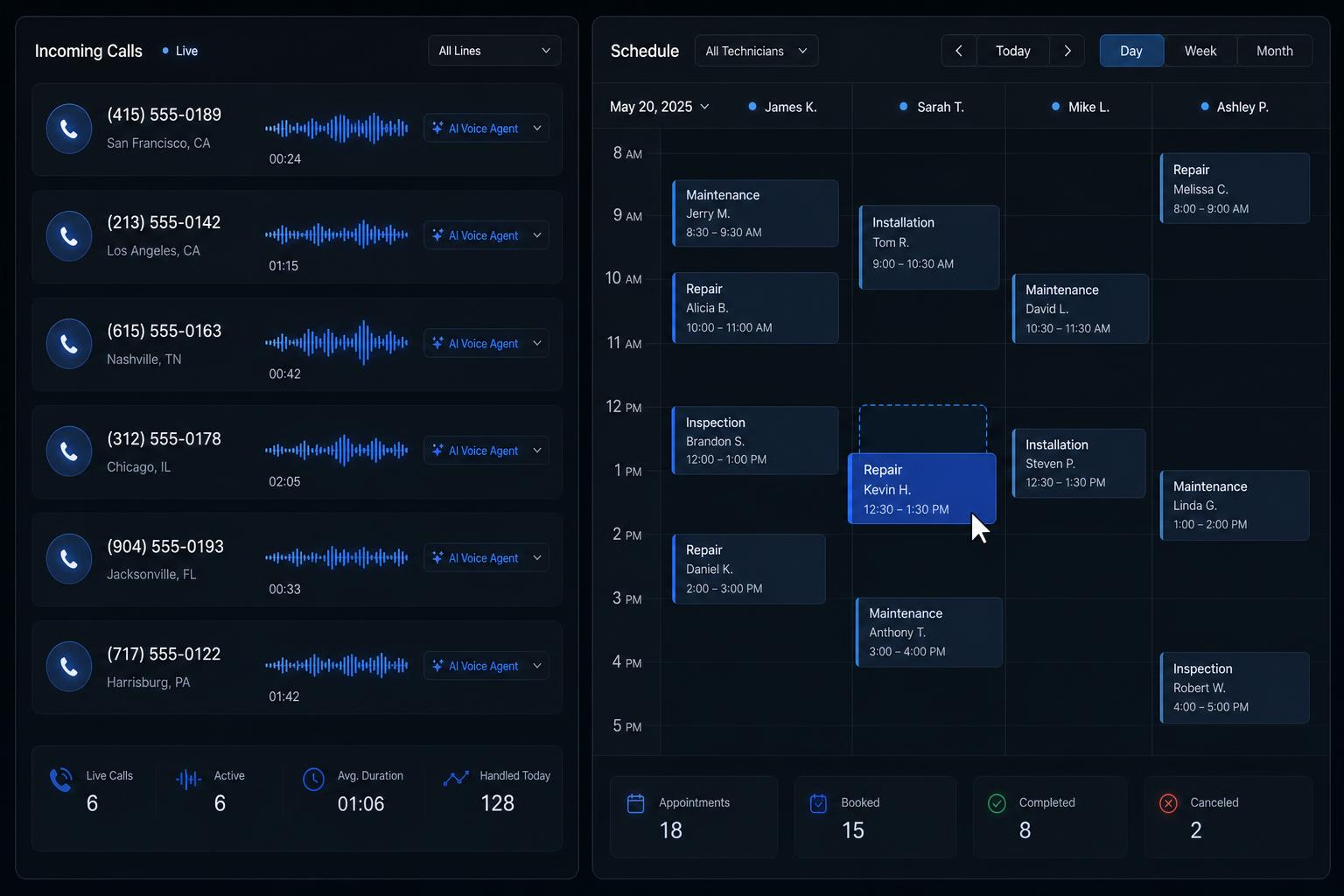Open Linda G. Maintenance appointment

point(1235,505)
